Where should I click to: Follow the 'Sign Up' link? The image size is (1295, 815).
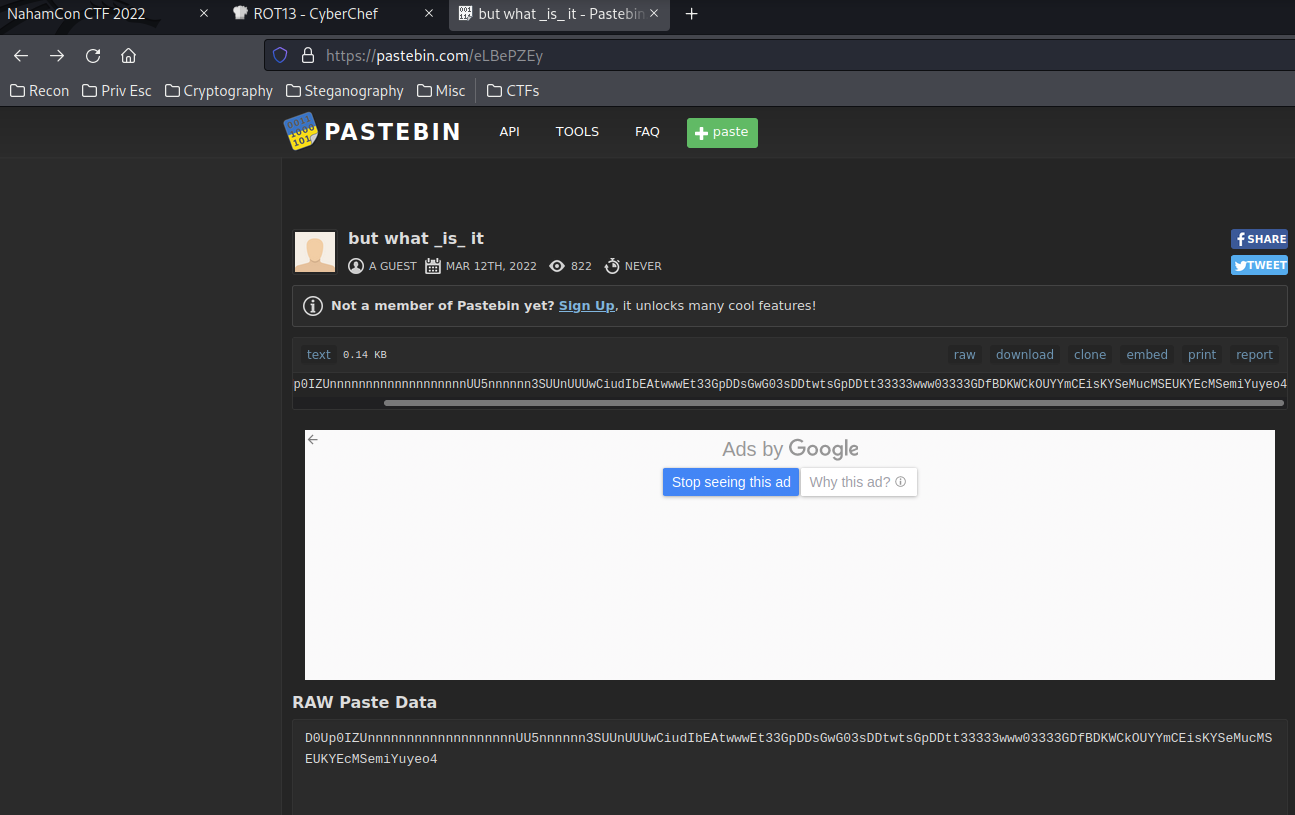pos(587,306)
